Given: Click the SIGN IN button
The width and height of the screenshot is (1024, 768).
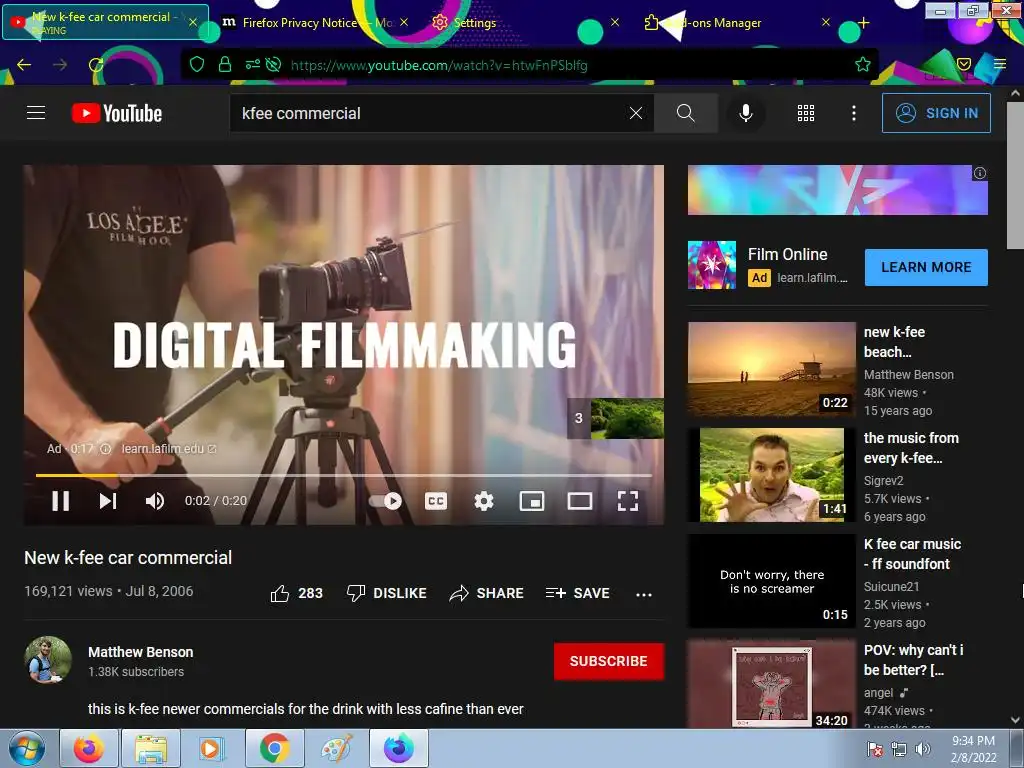Looking at the screenshot, I should pyautogui.click(x=936, y=113).
